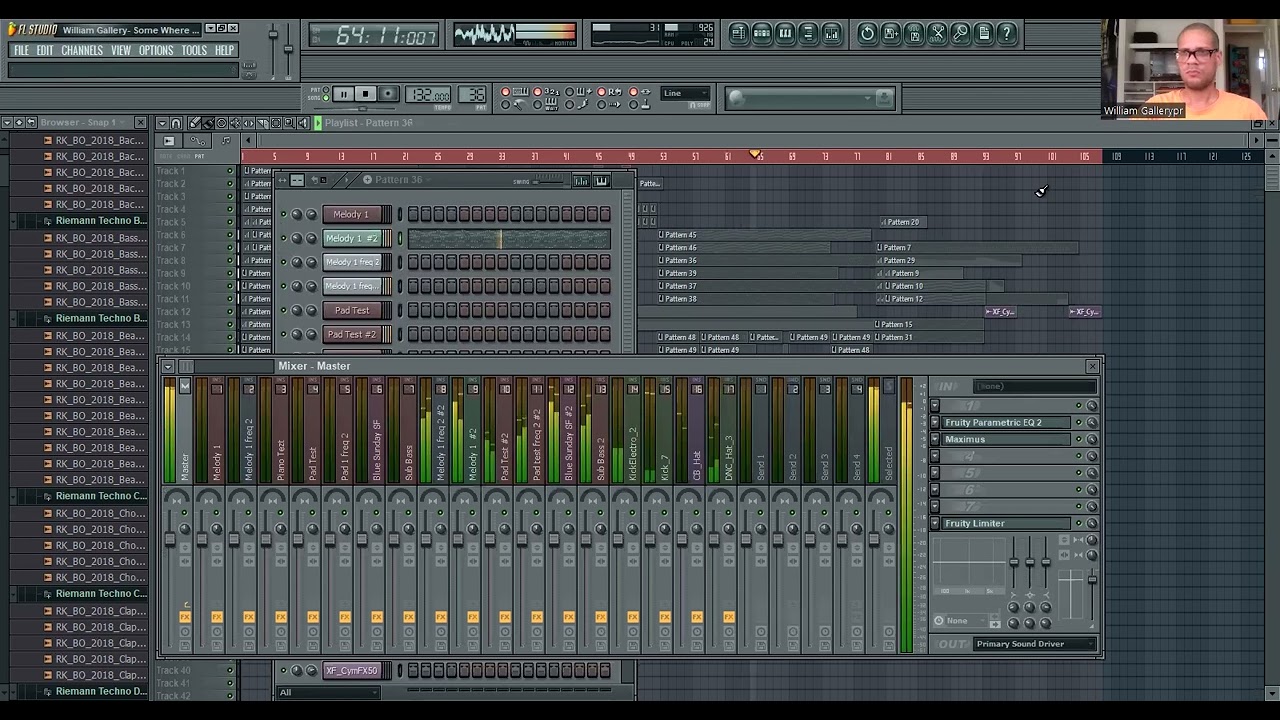Click the save icon in the top toolbar

891,33
